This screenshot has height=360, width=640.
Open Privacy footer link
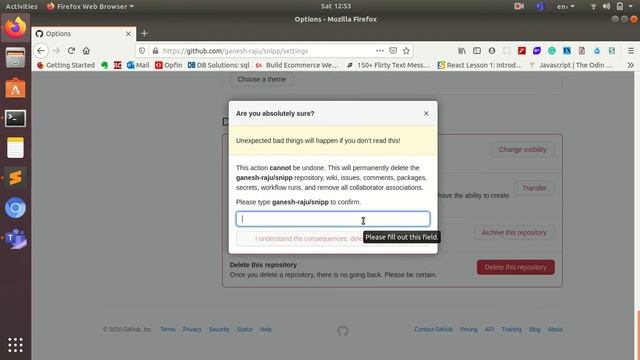192,329
